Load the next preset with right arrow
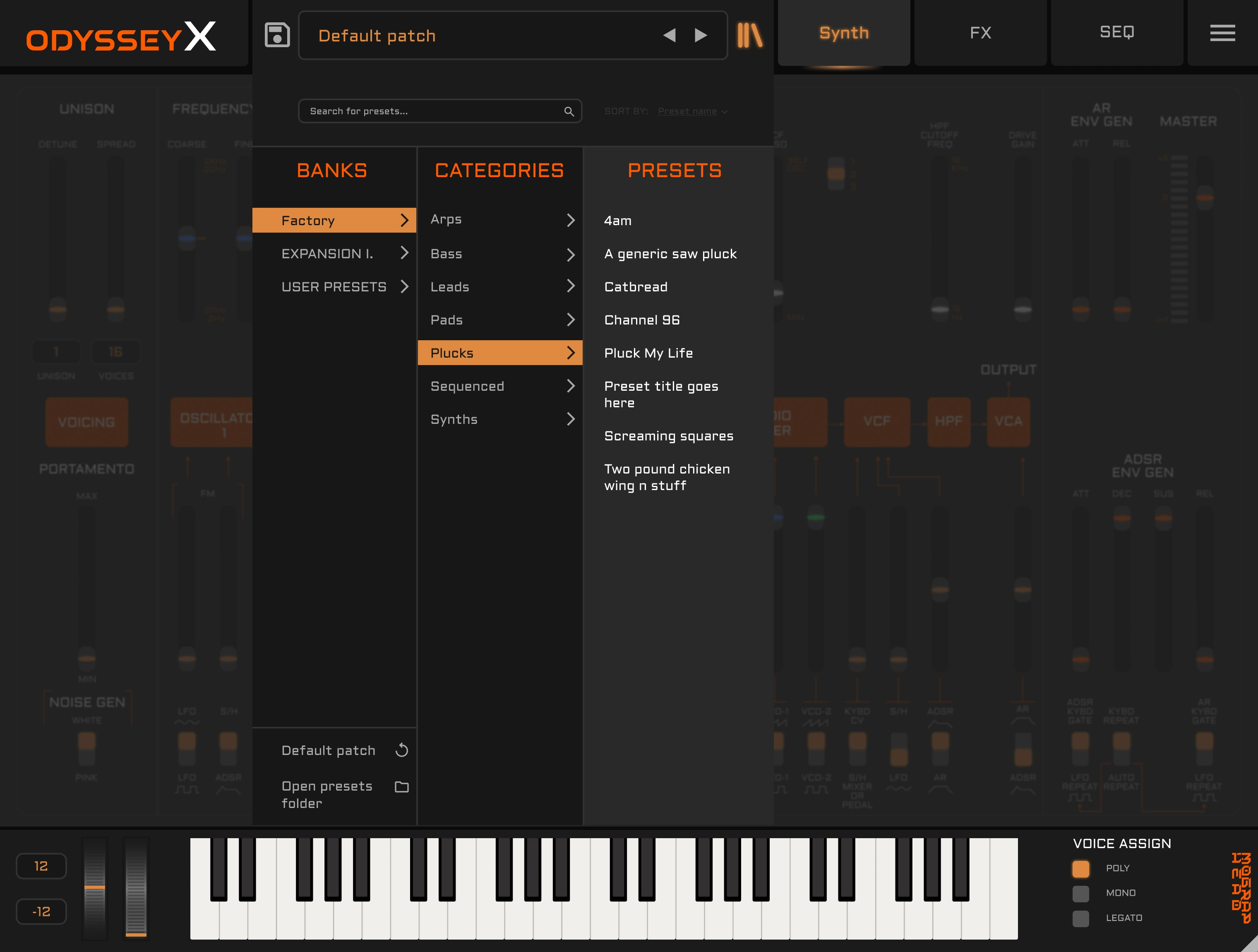The height and width of the screenshot is (952, 1258). 701,35
